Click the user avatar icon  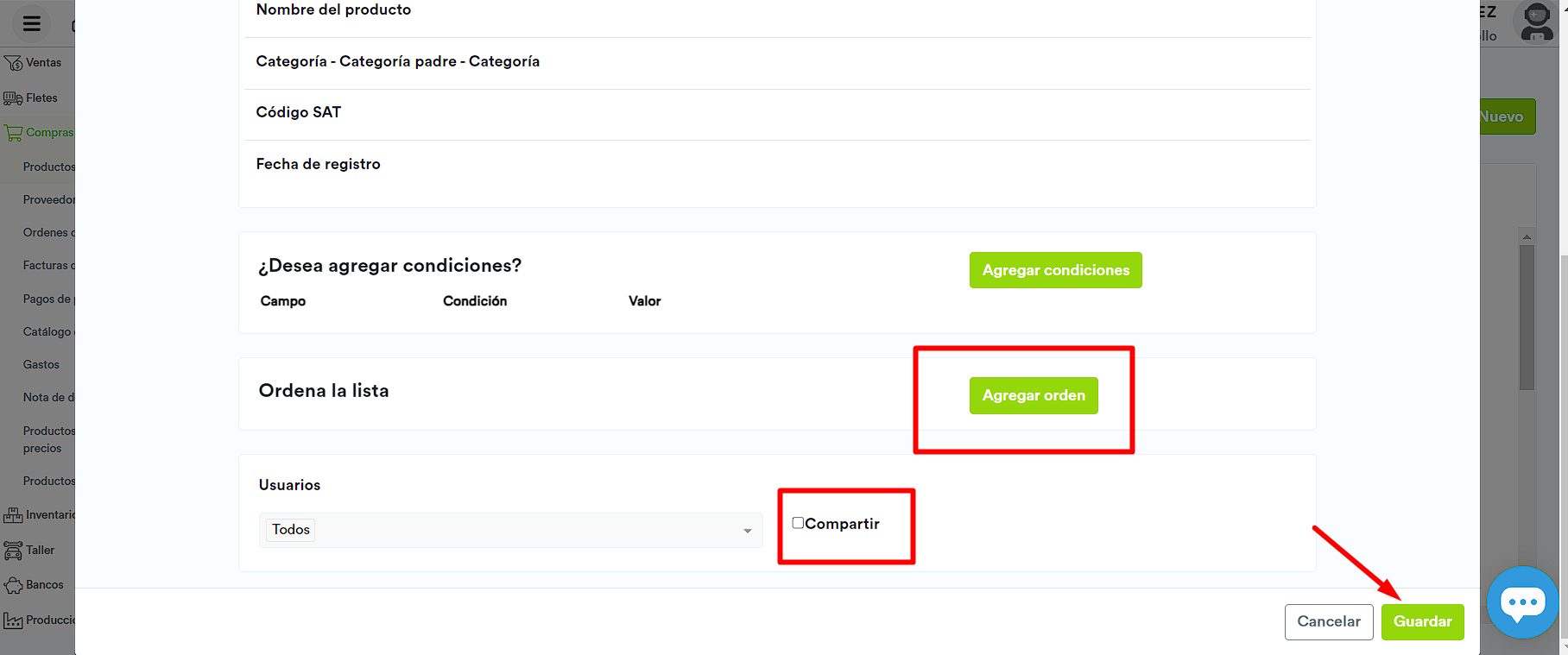tap(1537, 22)
